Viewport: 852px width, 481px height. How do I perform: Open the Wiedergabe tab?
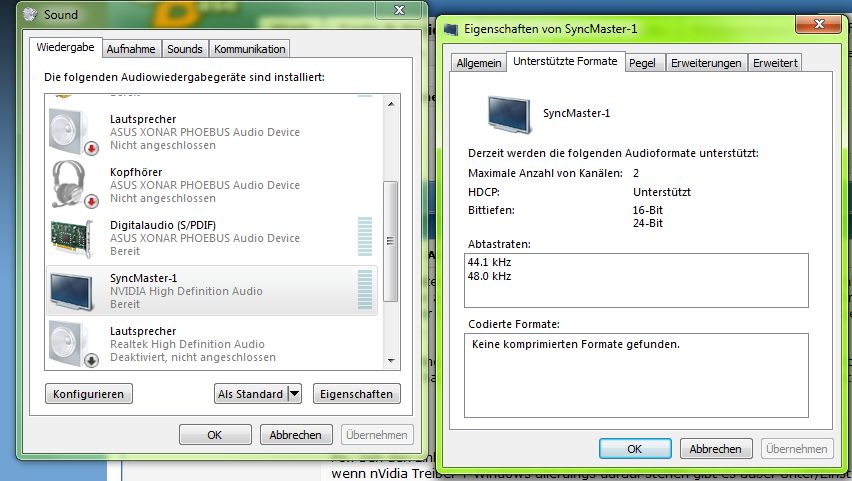[65, 47]
